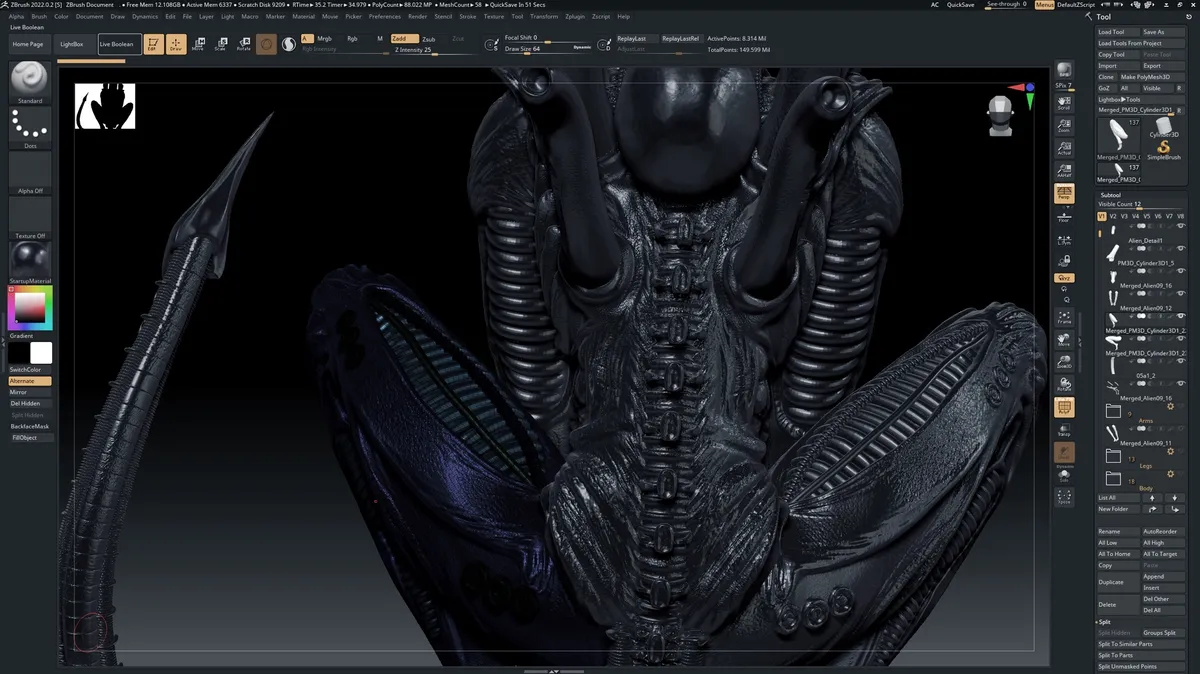Collapse the Subtool panel header
1200x674 pixels.
1110,194
